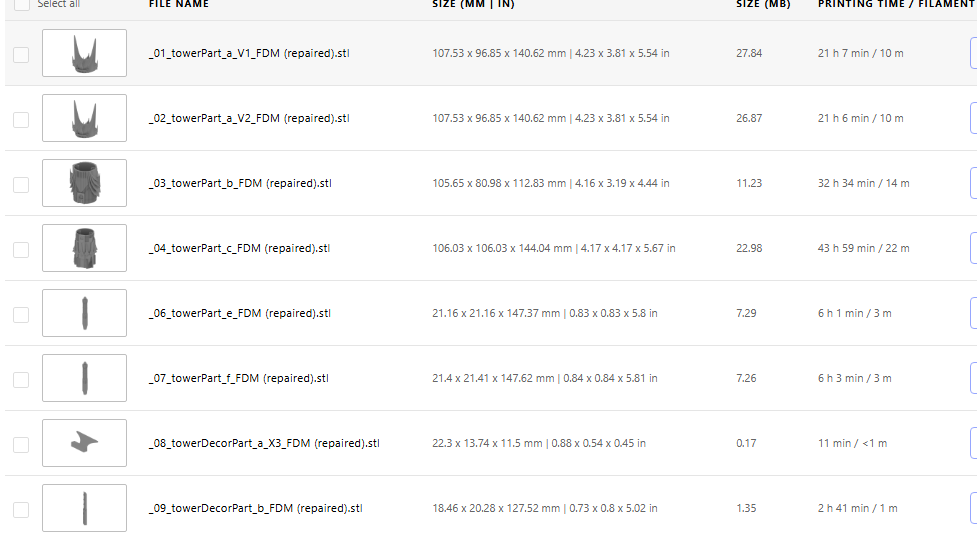This screenshot has width=977, height=539.
Task: Click the FILE NAME column header
Action: coord(178,4)
